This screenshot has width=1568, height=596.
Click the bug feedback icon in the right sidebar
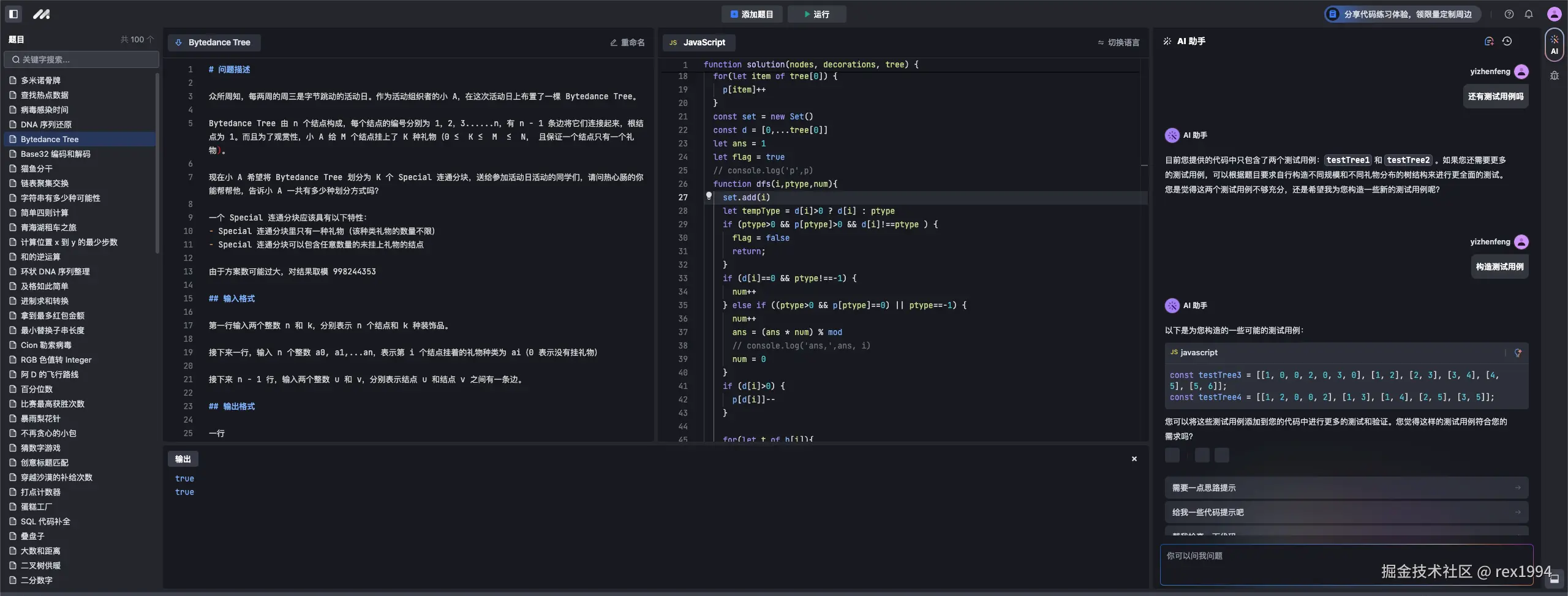coord(1554,76)
